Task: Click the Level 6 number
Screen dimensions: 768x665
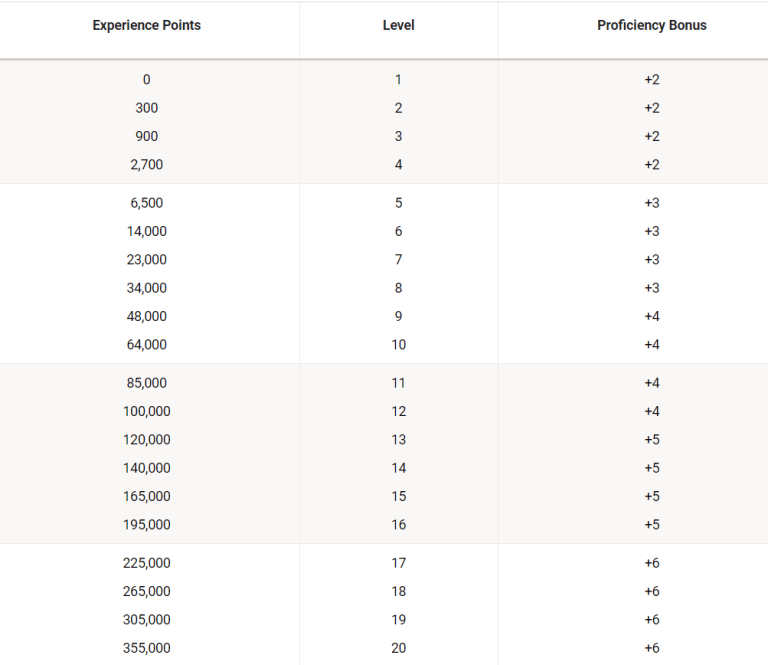Action: point(398,232)
